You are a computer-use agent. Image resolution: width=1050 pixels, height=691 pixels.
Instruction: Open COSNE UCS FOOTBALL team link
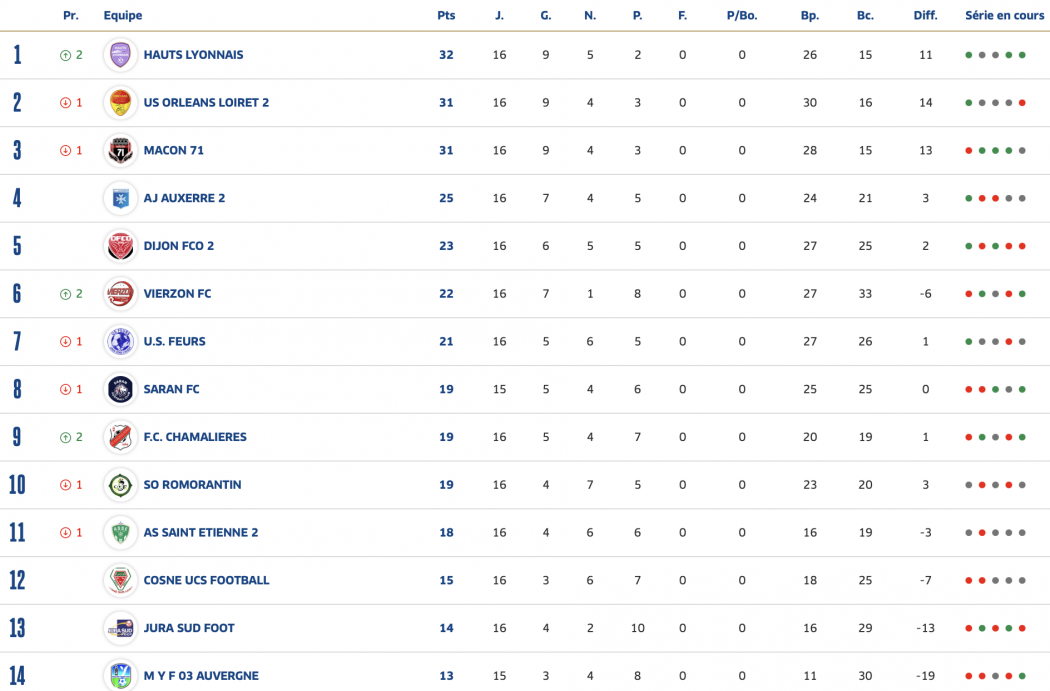(206, 580)
